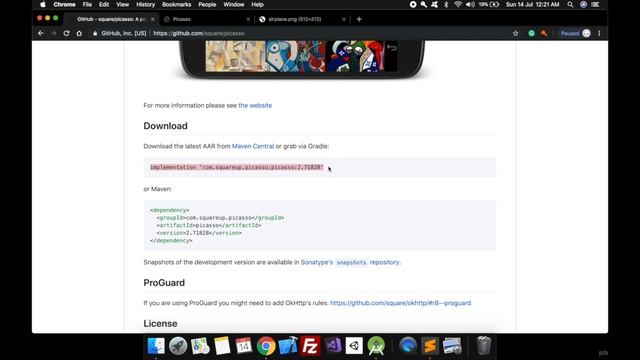The height and width of the screenshot is (360, 640).
Task: Click the version 2.71828 XML line
Action: tap(199, 233)
